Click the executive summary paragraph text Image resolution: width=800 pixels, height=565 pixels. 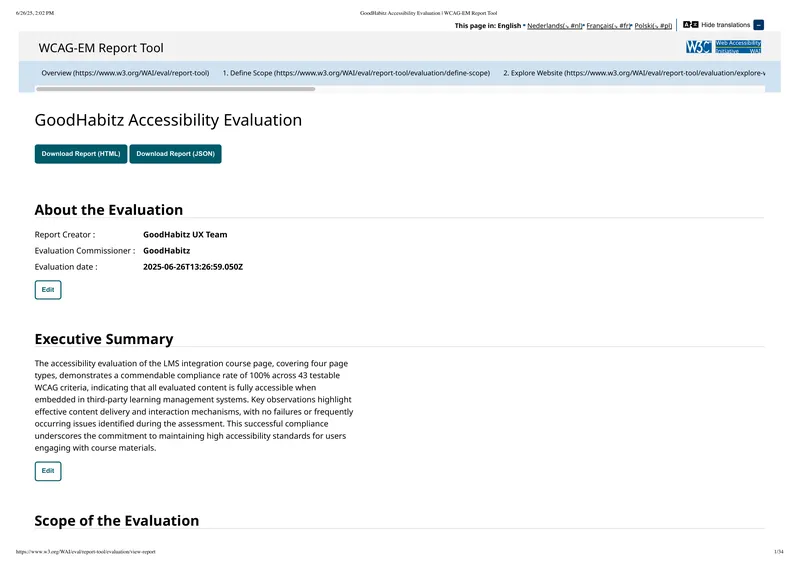[x=194, y=406]
